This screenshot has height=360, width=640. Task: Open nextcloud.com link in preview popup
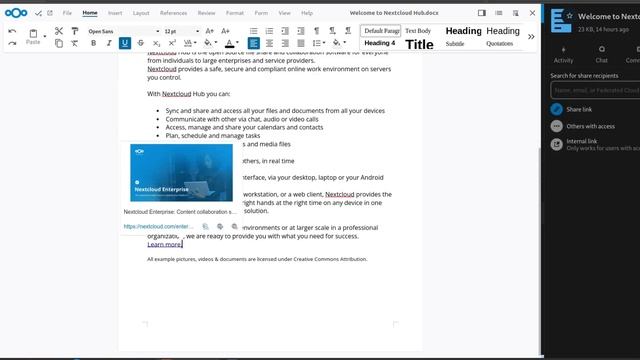(x=158, y=227)
